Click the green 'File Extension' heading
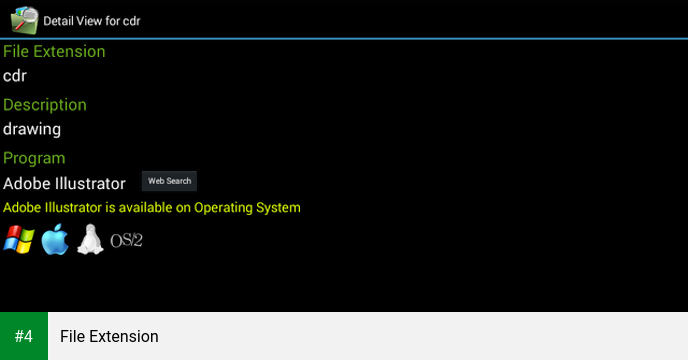Image resolution: width=688 pixels, height=360 pixels. pyautogui.click(x=54, y=51)
